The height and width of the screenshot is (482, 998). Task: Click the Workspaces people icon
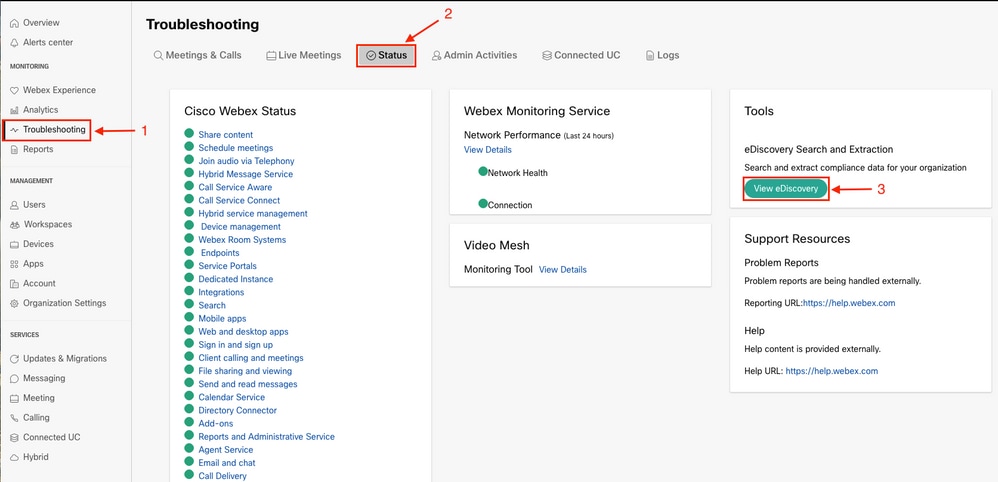15,225
